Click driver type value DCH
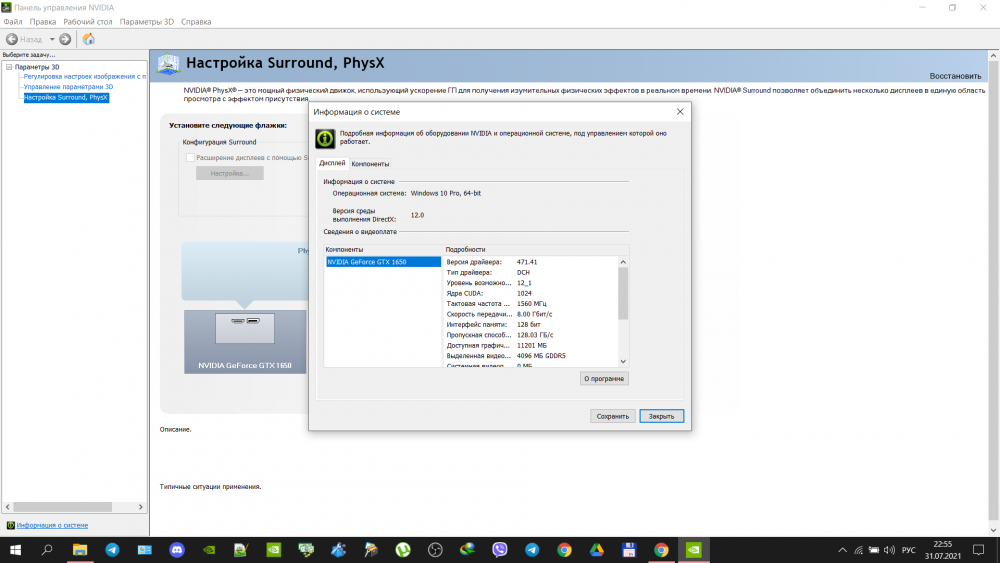Viewport: 1000px width, 563px height. coord(524,273)
